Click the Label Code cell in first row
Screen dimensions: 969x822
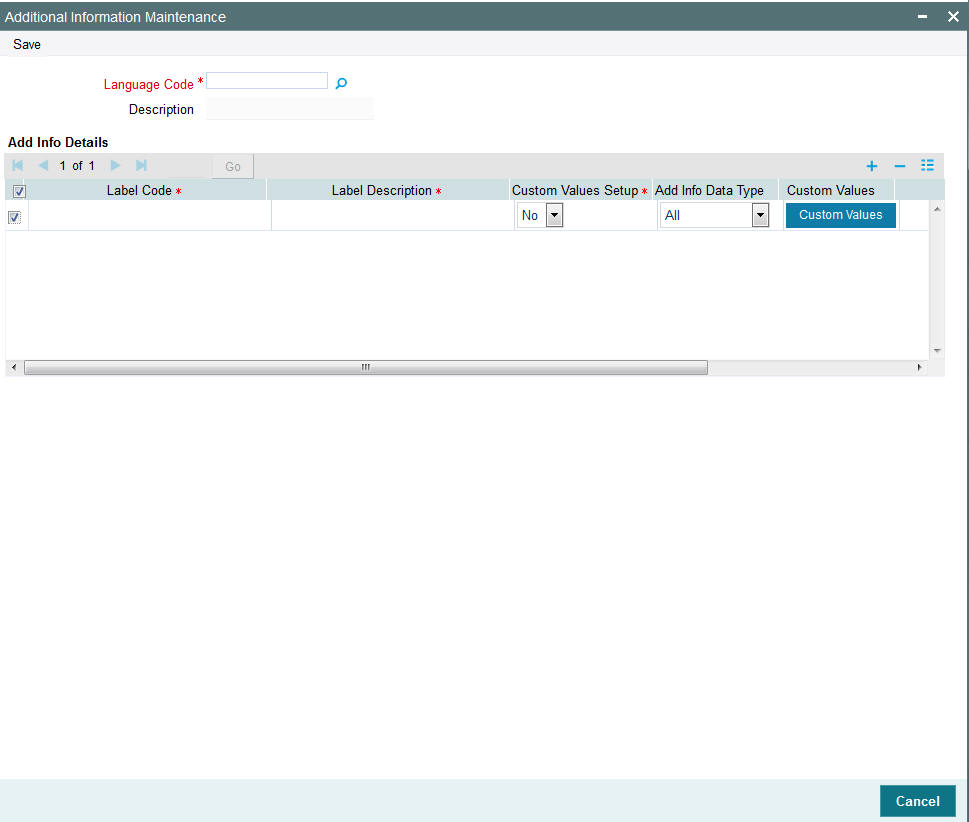(x=150, y=216)
